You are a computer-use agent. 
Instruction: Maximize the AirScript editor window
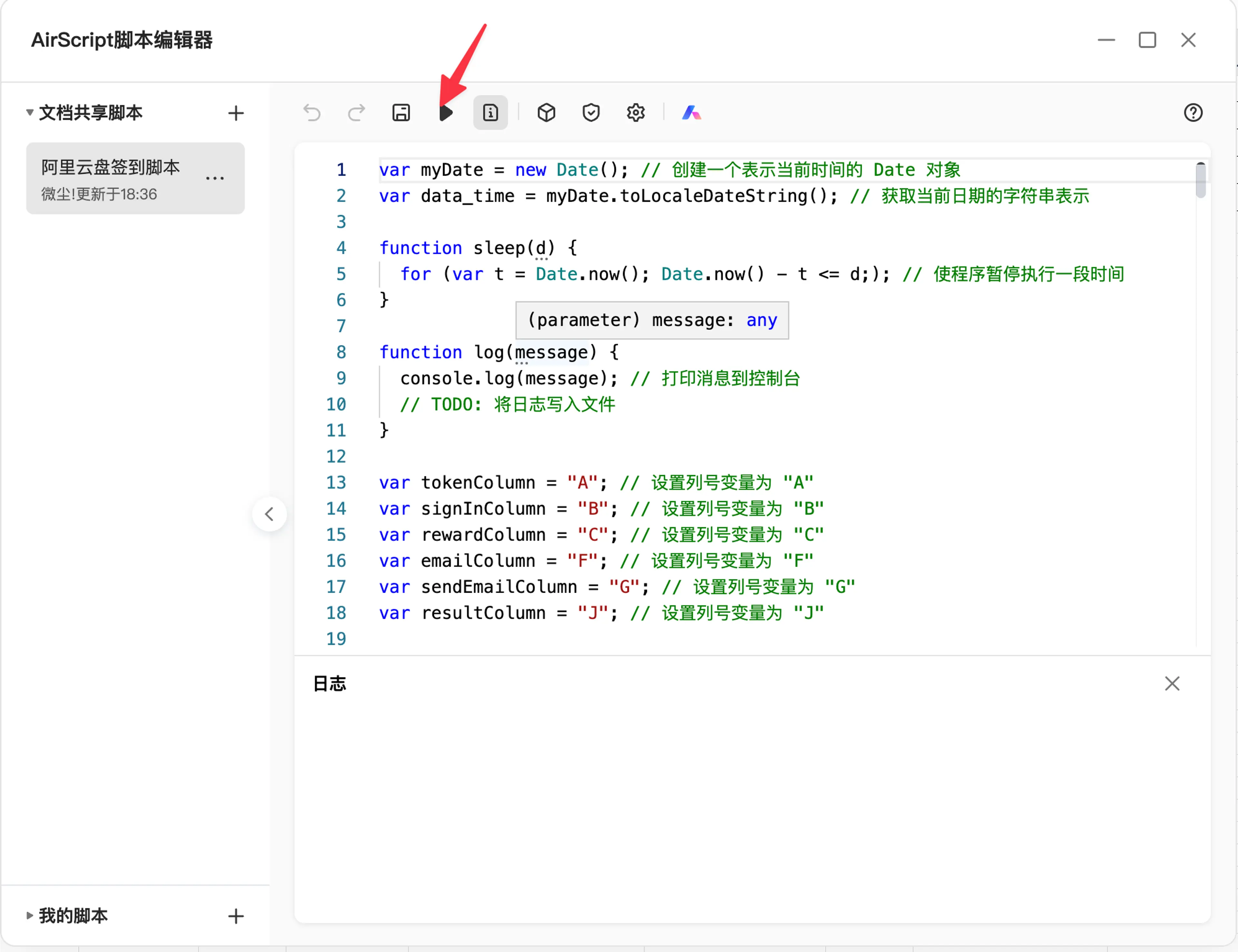(x=1147, y=40)
